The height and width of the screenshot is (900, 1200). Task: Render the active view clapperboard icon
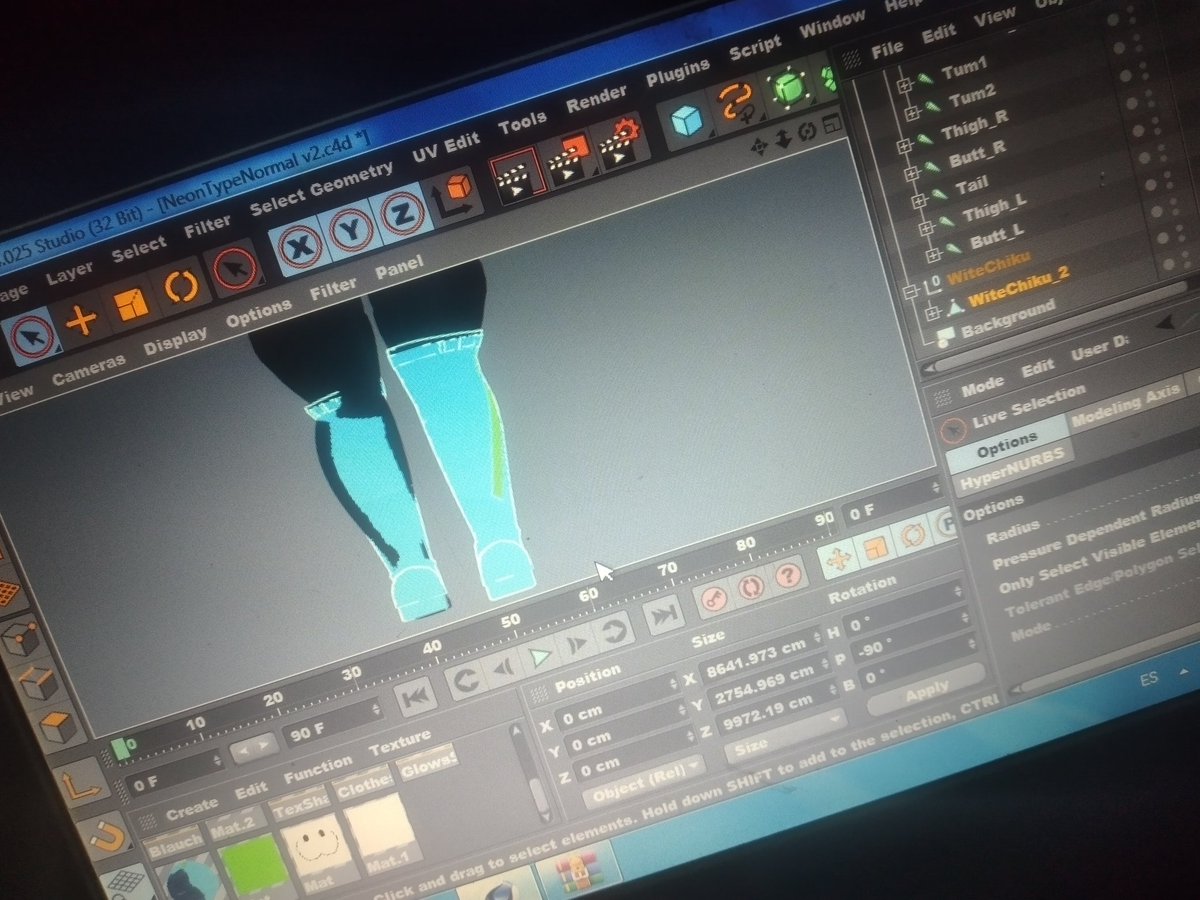[518, 177]
